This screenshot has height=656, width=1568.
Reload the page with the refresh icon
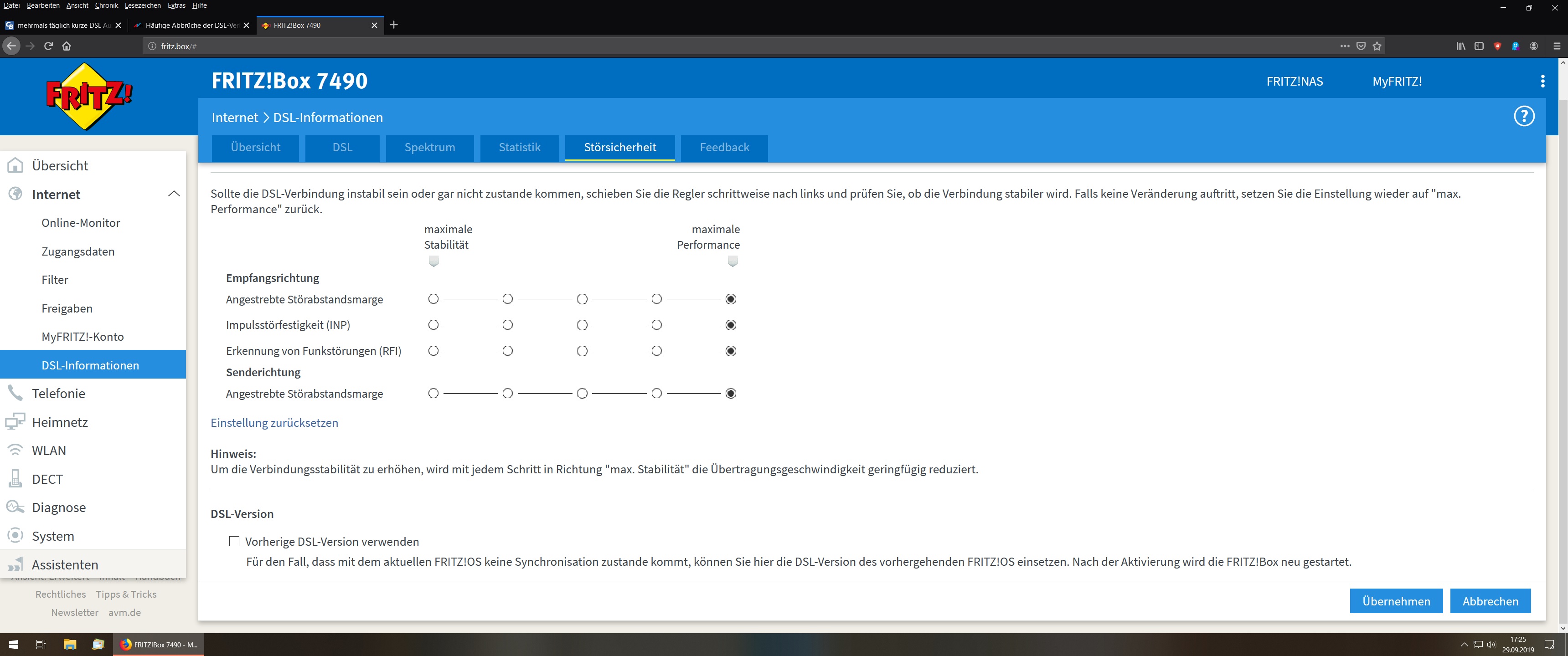click(x=49, y=46)
